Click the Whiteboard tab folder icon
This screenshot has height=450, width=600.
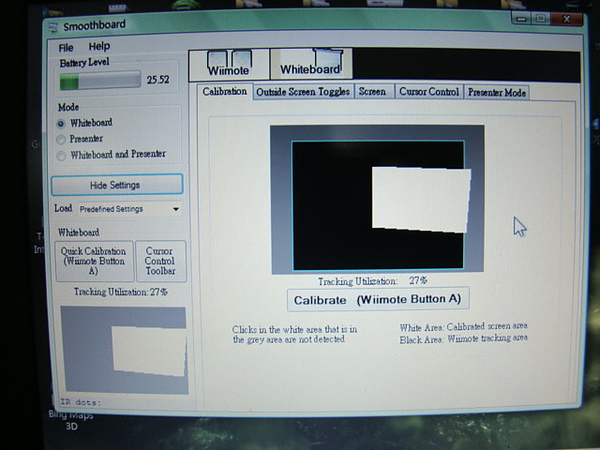(328, 57)
